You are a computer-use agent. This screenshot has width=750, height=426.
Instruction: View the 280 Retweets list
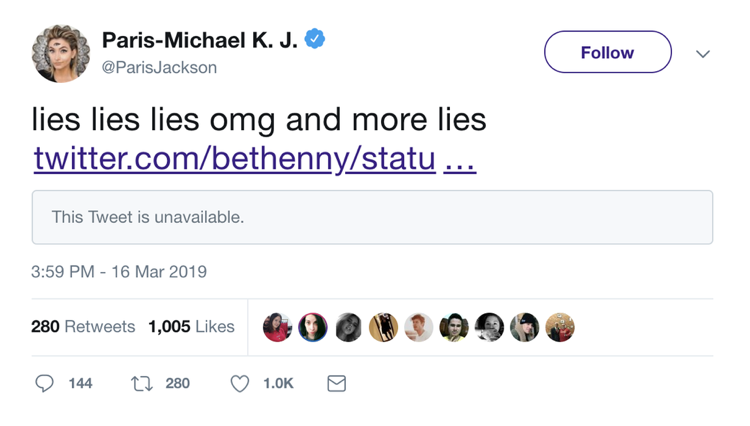coord(83,327)
